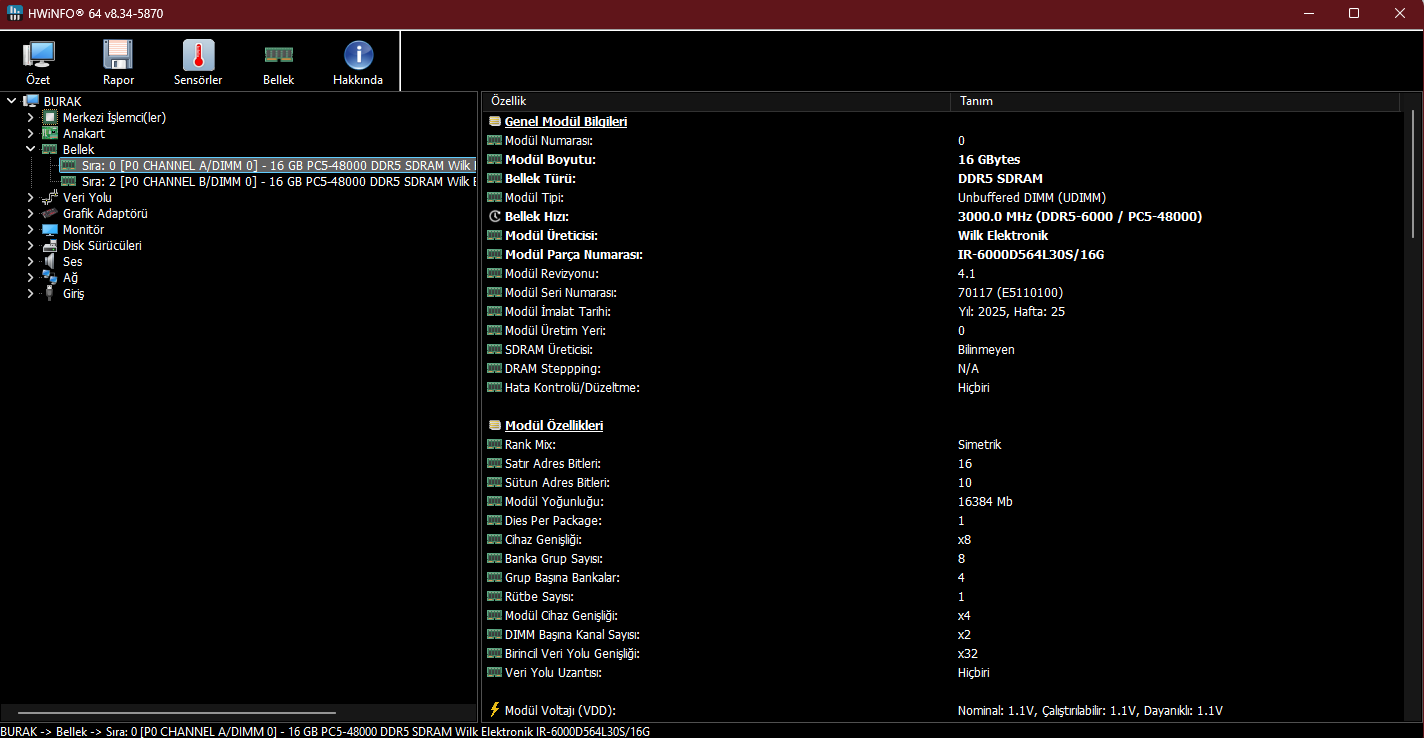Open the Bellek memory toolbar icon
Image resolution: width=1424 pixels, height=738 pixels.
(x=278, y=55)
